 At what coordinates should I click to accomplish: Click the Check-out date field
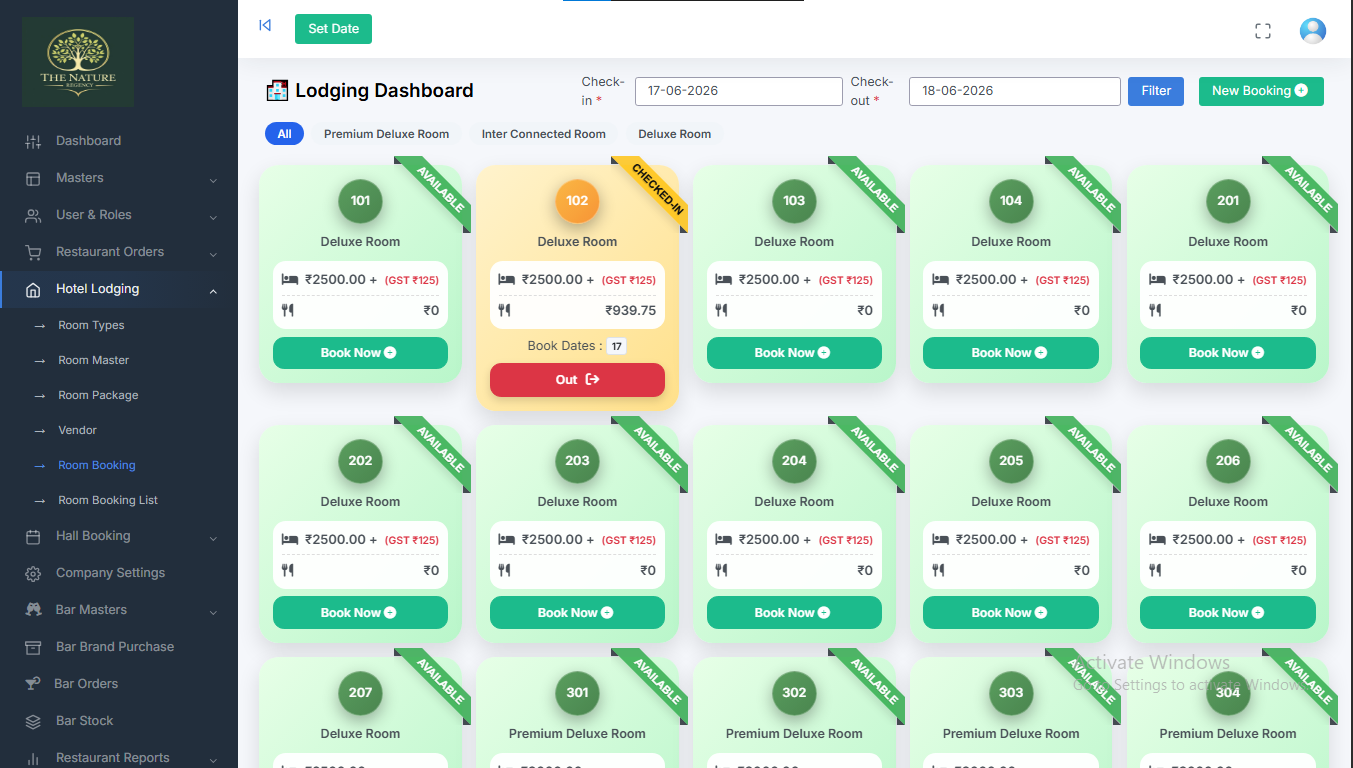1015,91
